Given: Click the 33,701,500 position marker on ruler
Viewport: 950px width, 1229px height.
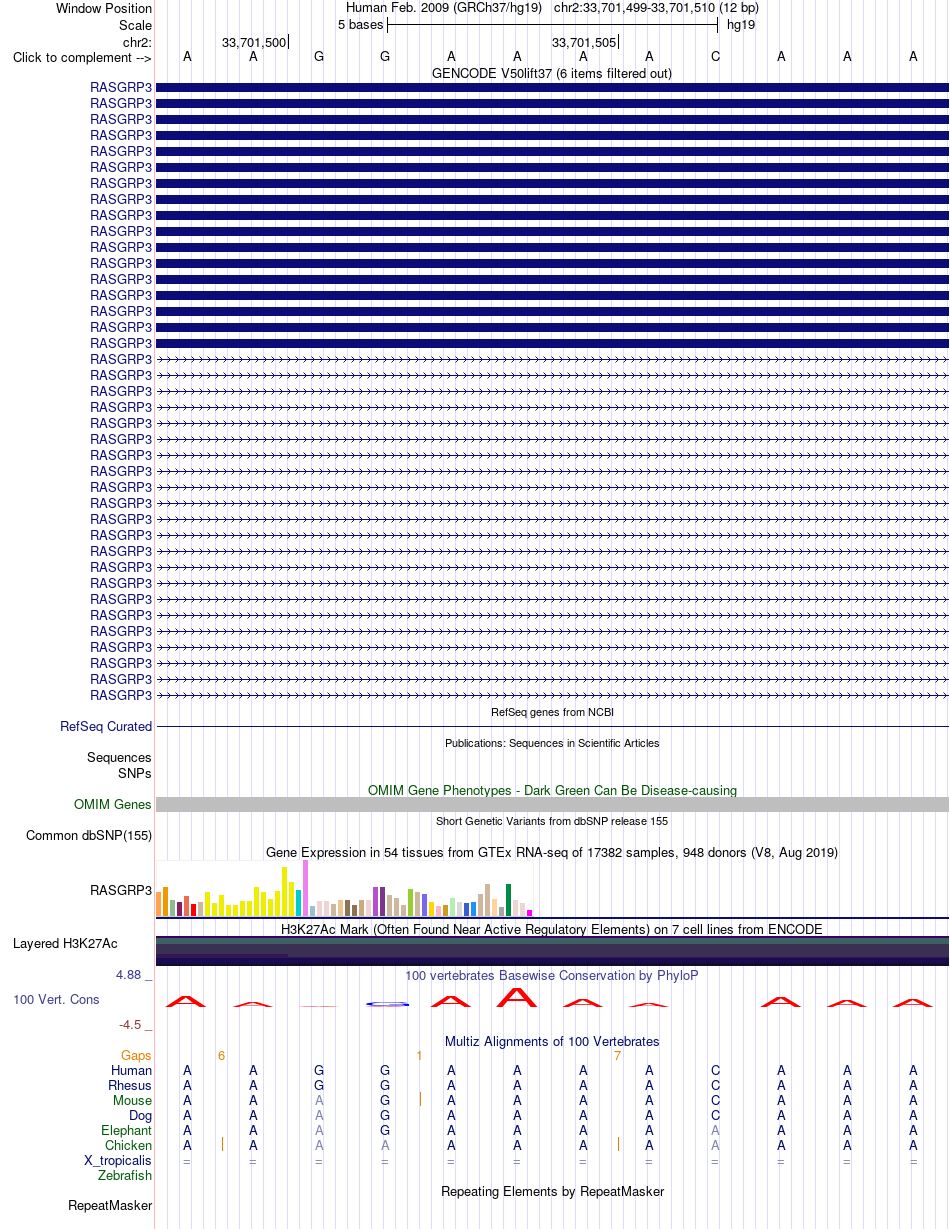Looking at the screenshot, I should 254,42.
